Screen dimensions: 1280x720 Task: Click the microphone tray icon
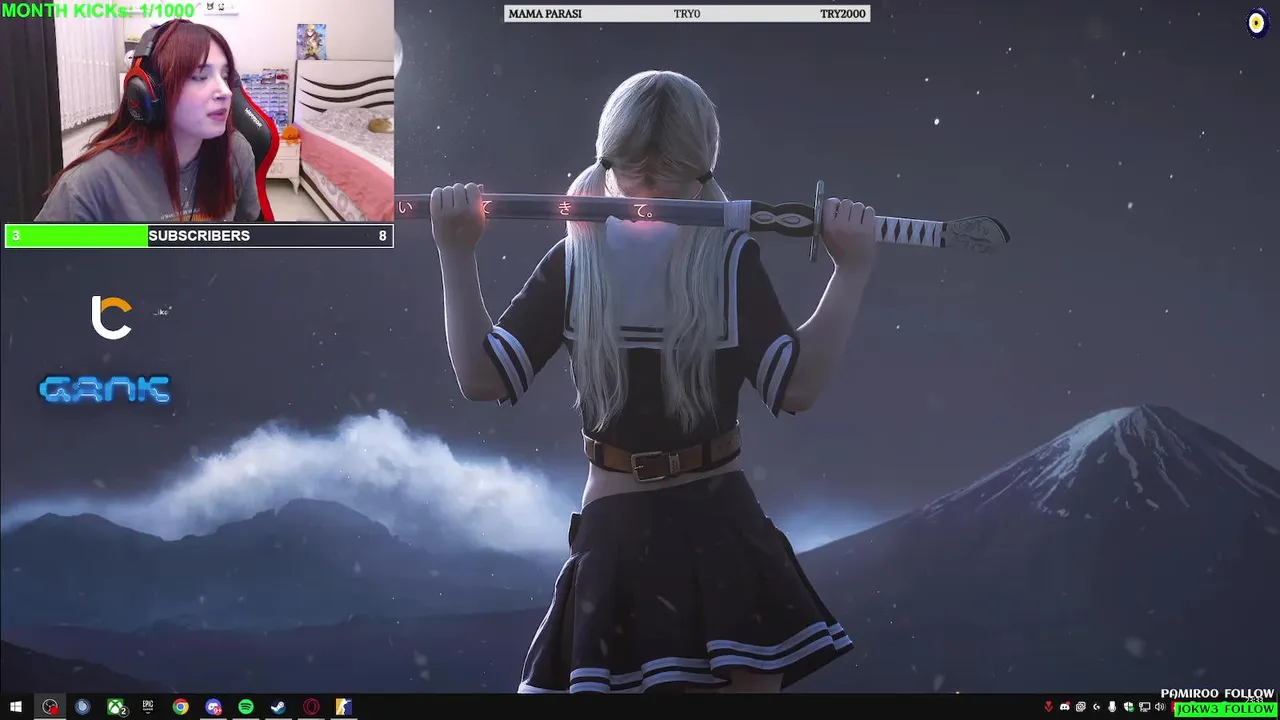[x=1112, y=707]
